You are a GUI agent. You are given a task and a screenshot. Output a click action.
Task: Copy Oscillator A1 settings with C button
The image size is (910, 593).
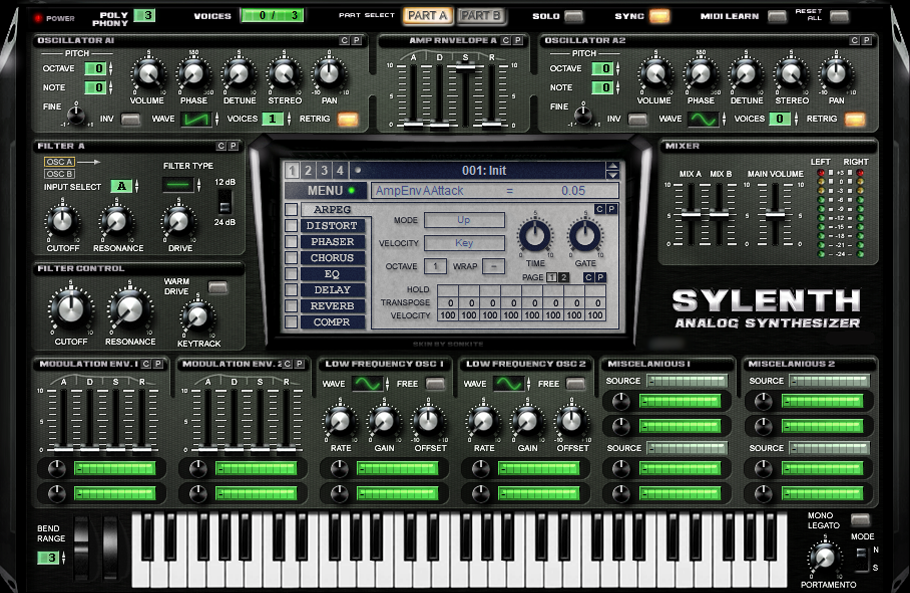point(344,41)
